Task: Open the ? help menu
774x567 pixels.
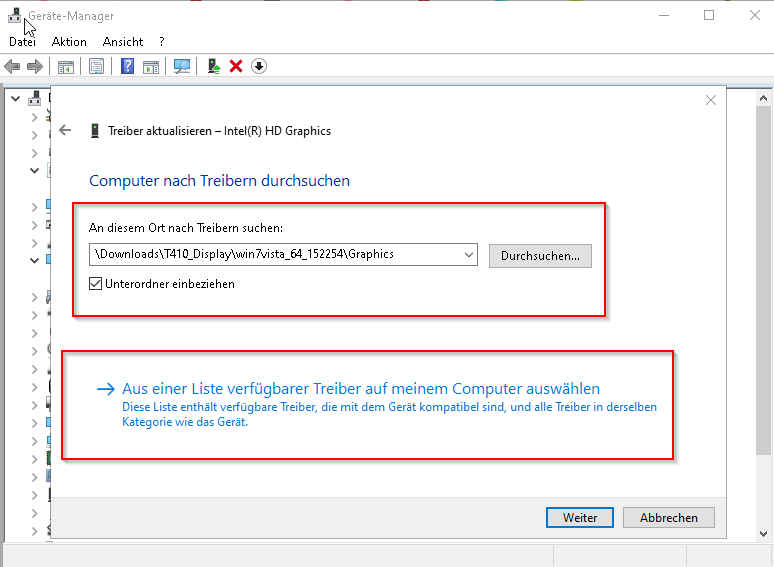Action: point(162,42)
